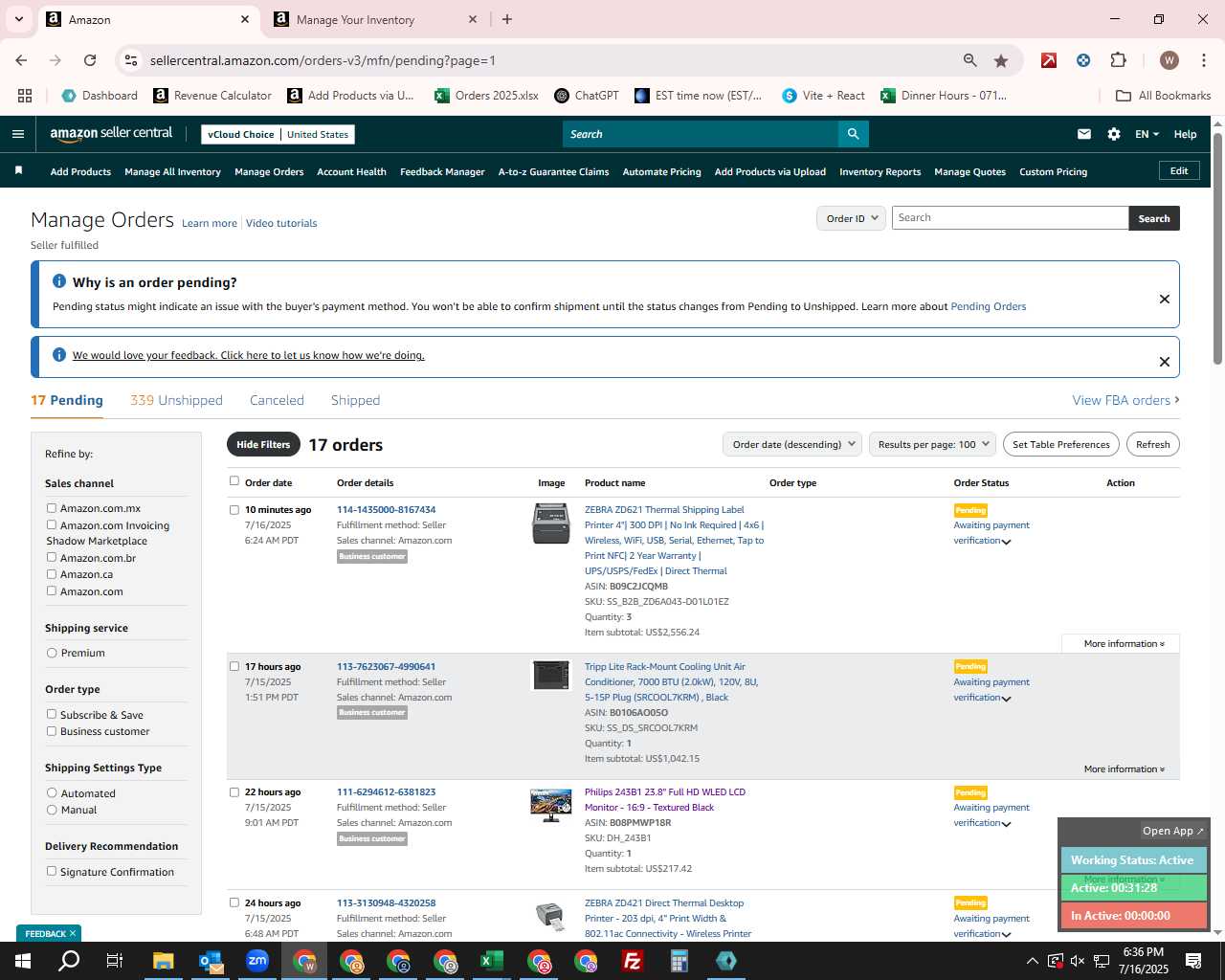1225x980 pixels.
Task: Open order 113-7623067-4990641 link
Action: point(386,667)
